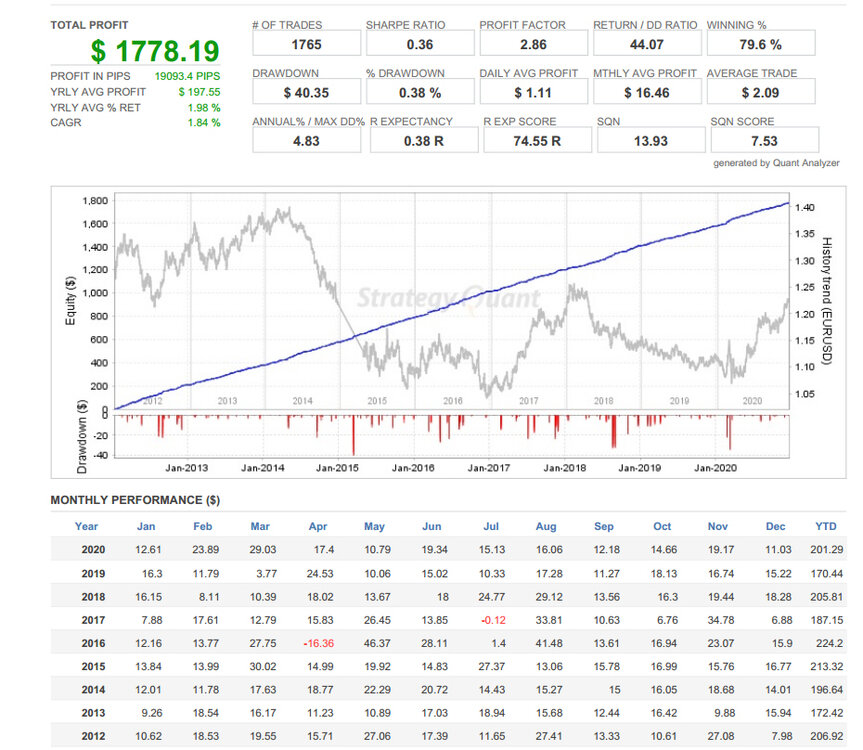Image resolution: width=863 pixels, height=750 pixels.
Task: Click the Mar 2019 value 3.77
Action: pos(266,573)
